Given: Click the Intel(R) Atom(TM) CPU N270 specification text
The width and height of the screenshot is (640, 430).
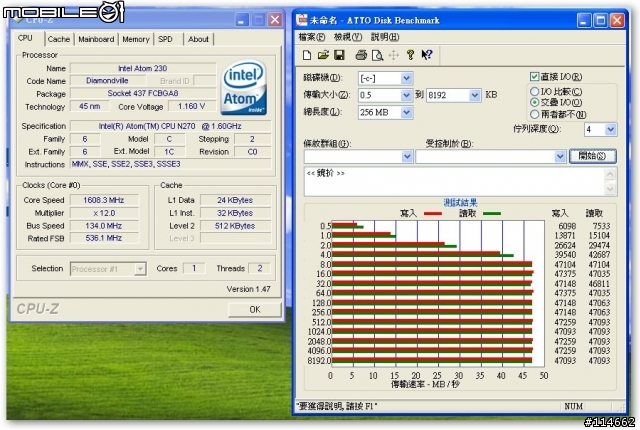Looking at the screenshot, I should 170,126.
